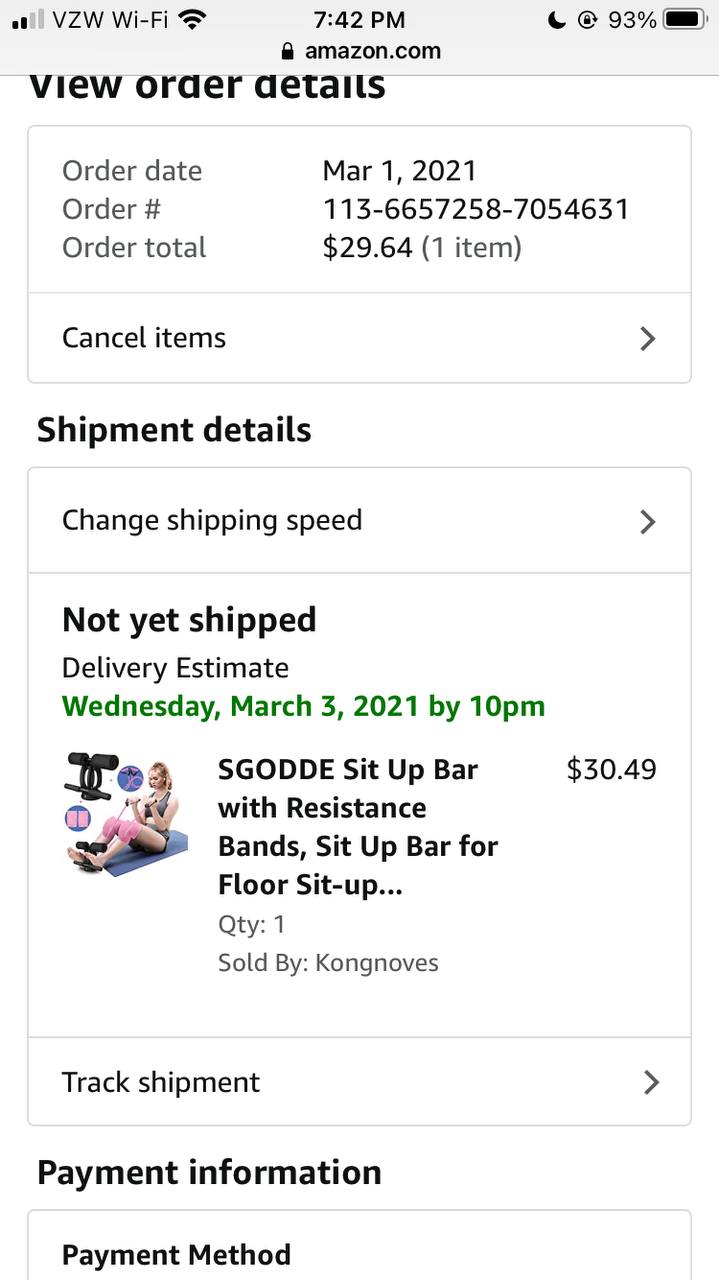
Task: Tap the battery indicator icon
Action: pos(684,19)
